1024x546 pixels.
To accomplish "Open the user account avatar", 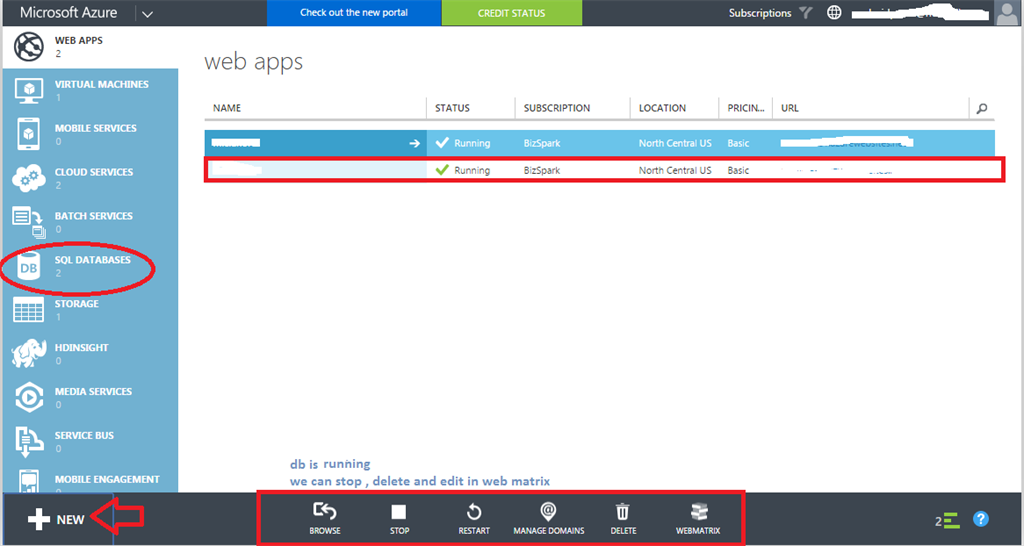I will click(x=1006, y=13).
